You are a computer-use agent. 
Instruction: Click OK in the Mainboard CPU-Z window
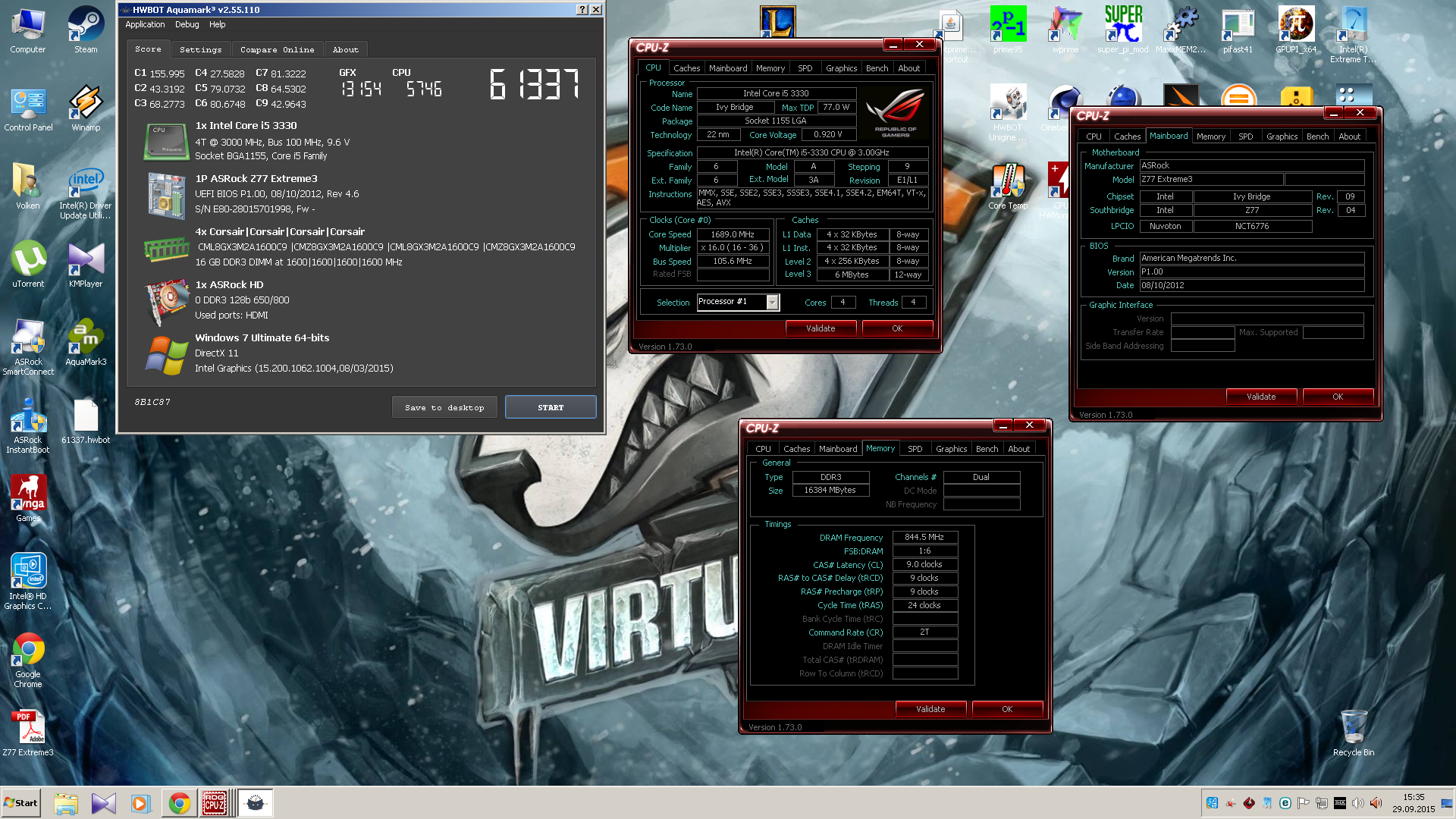[1338, 397]
